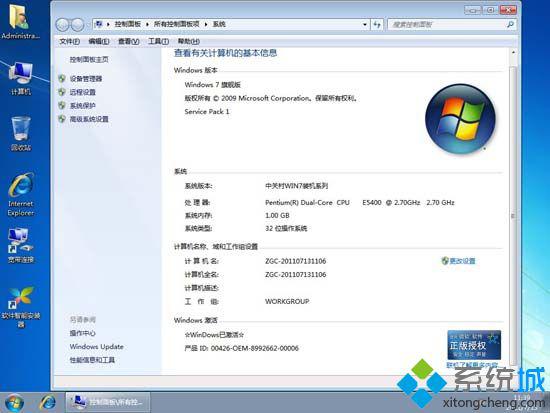Open the Administrator folder desktop icon

pos(19,21)
